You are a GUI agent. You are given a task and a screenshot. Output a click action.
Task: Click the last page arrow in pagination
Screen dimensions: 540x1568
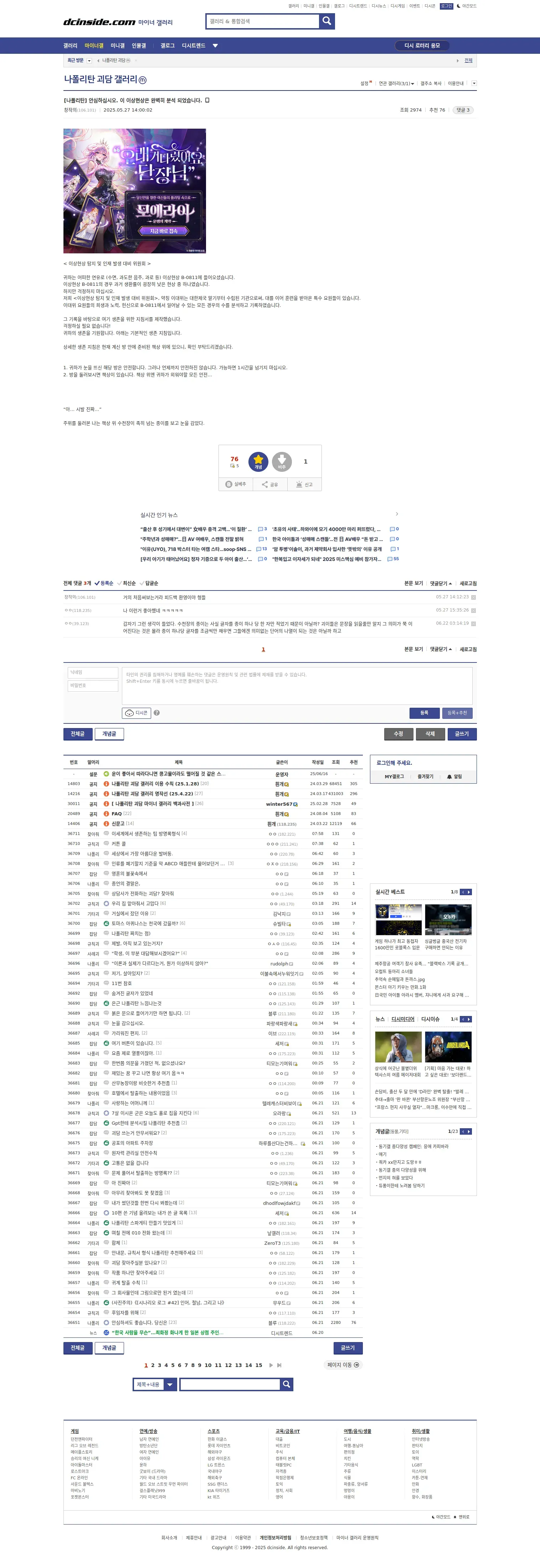tap(279, 1365)
